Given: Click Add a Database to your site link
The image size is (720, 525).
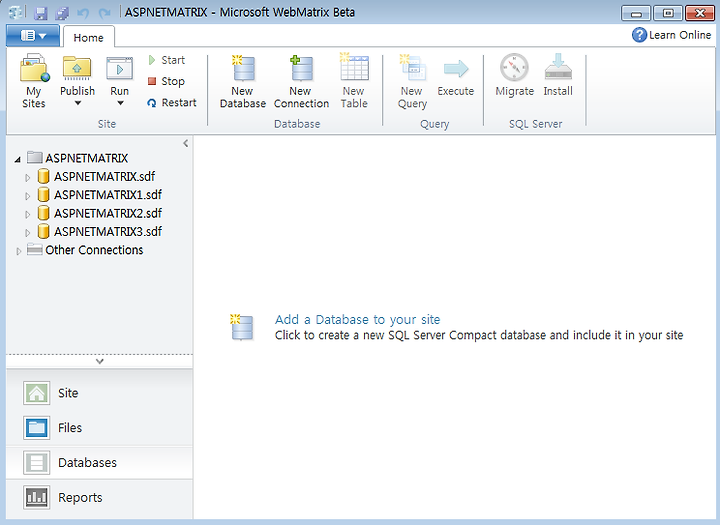Looking at the screenshot, I should 357,319.
